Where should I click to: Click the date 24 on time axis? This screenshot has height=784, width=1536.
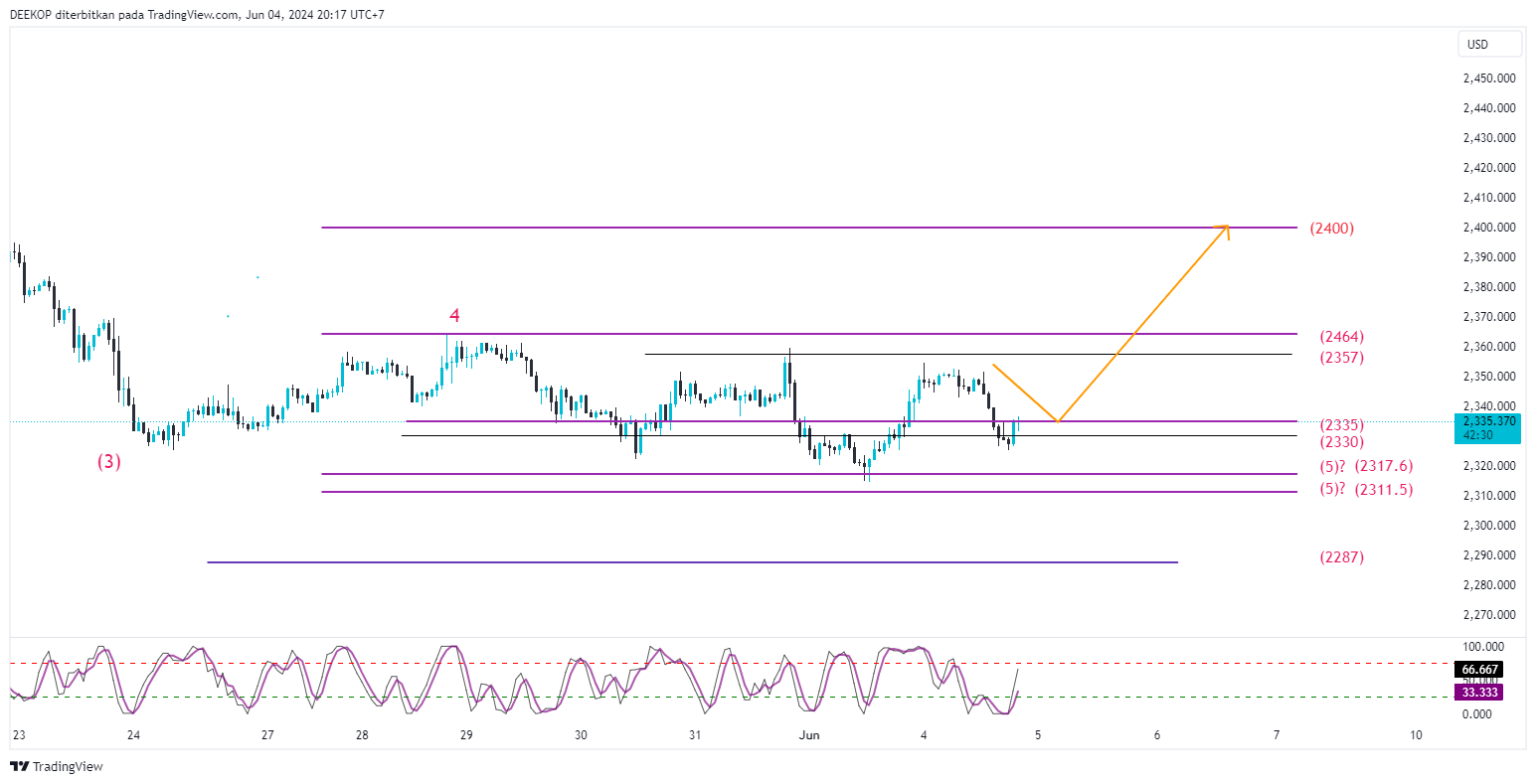click(134, 735)
